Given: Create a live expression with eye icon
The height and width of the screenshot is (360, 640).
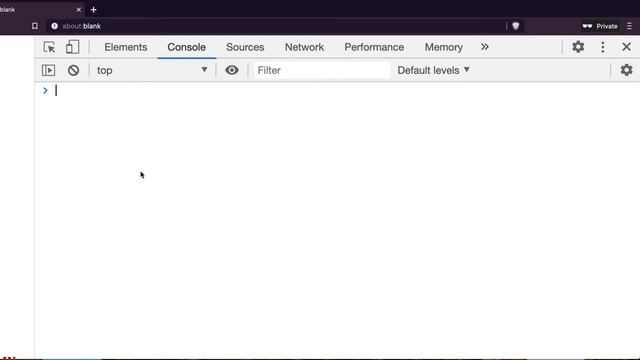Looking at the screenshot, I should (232, 70).
